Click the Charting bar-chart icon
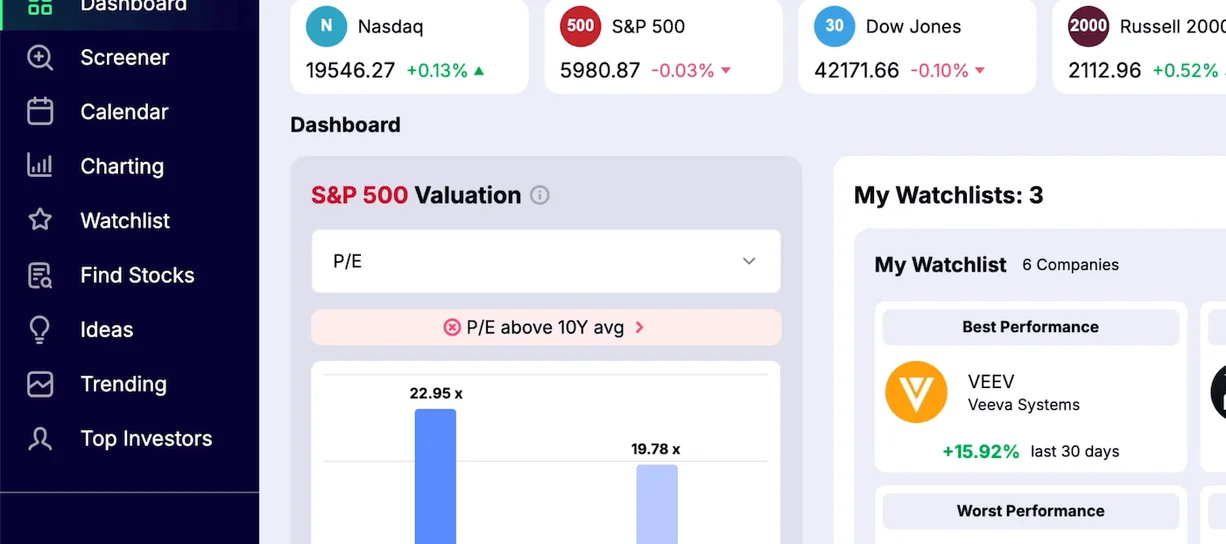 40,166
